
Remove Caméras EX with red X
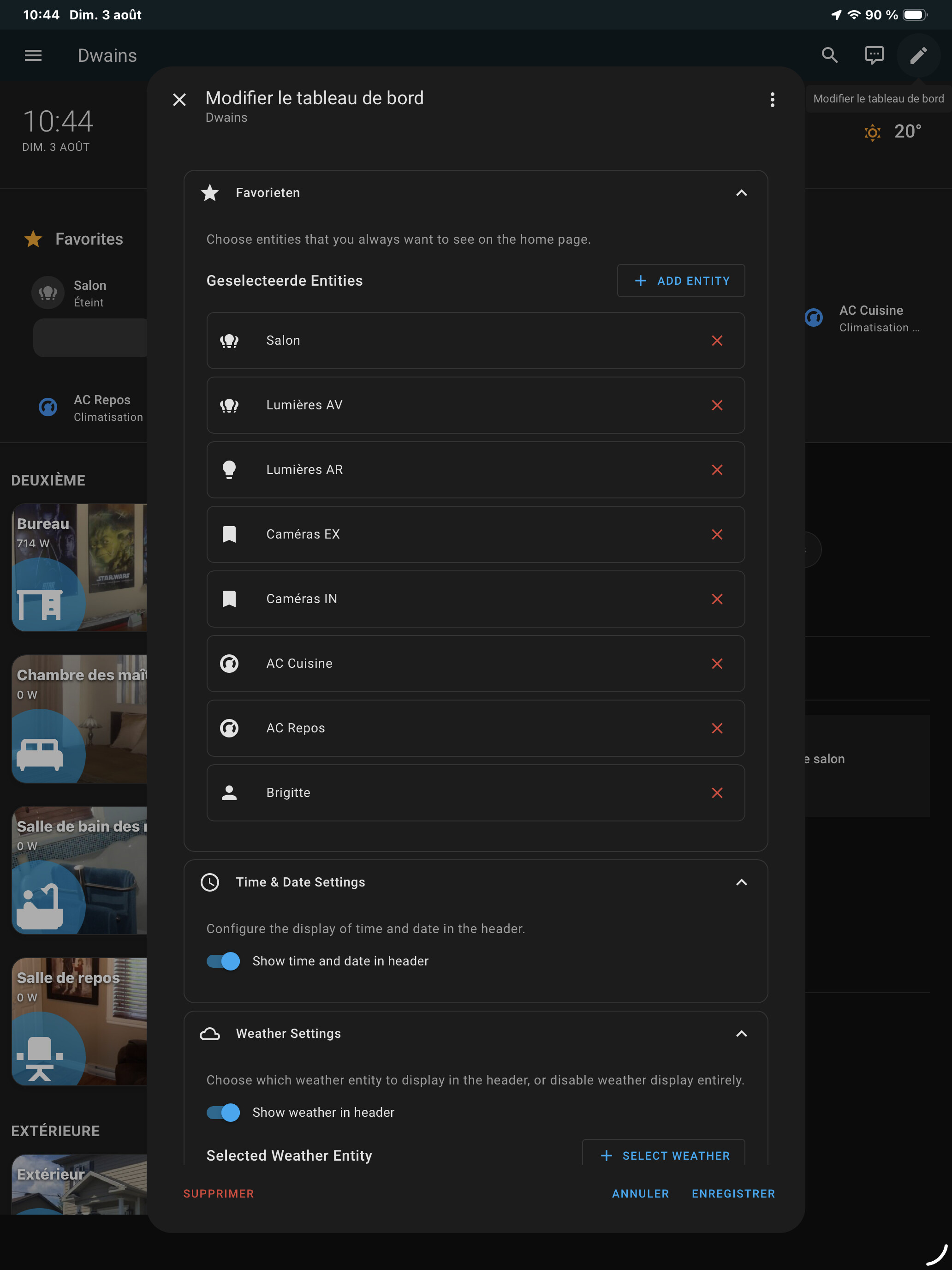717,534
